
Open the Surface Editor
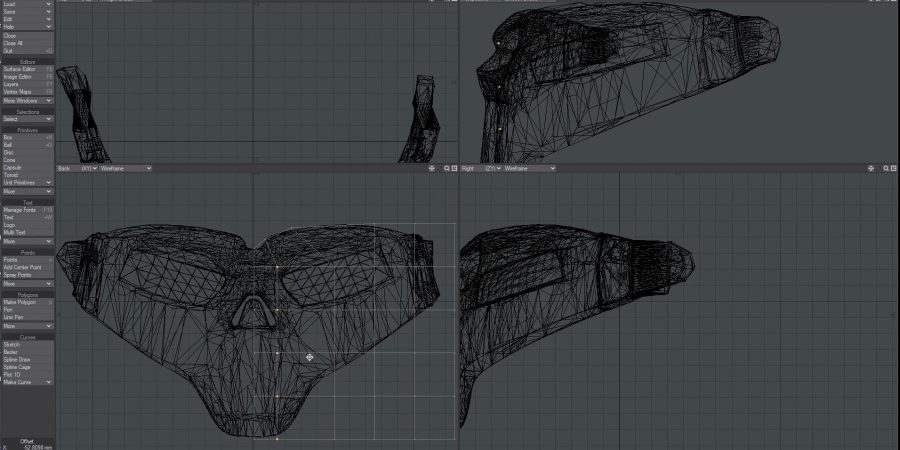click(27, 69)
